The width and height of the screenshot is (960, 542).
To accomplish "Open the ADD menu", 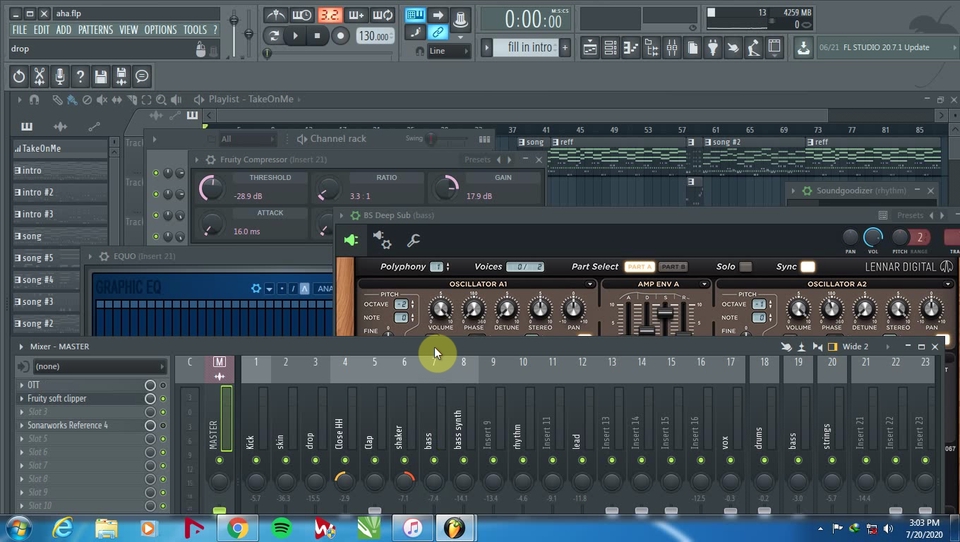I will point(64,30).
